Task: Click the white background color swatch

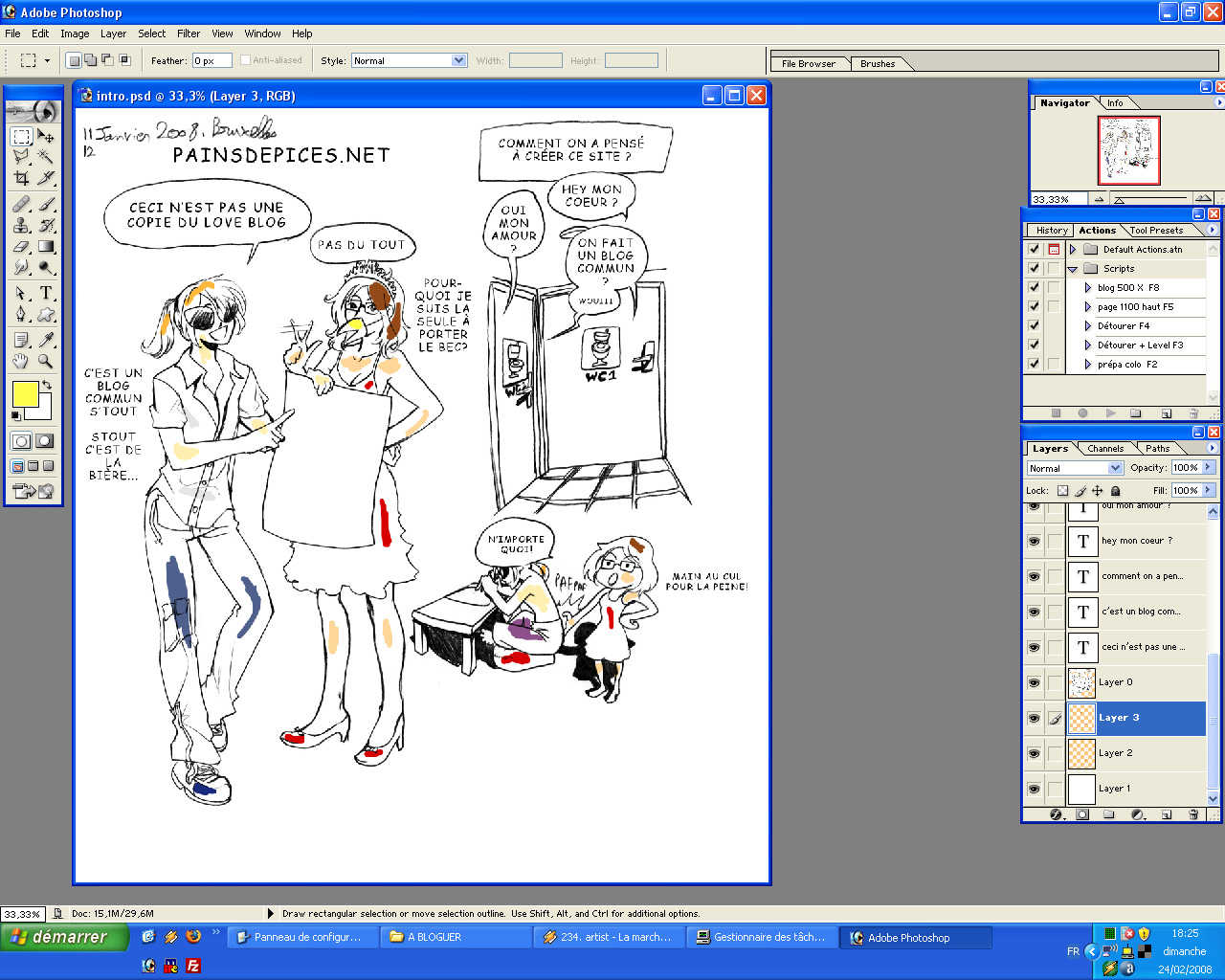Action: [x=43, y=412]
